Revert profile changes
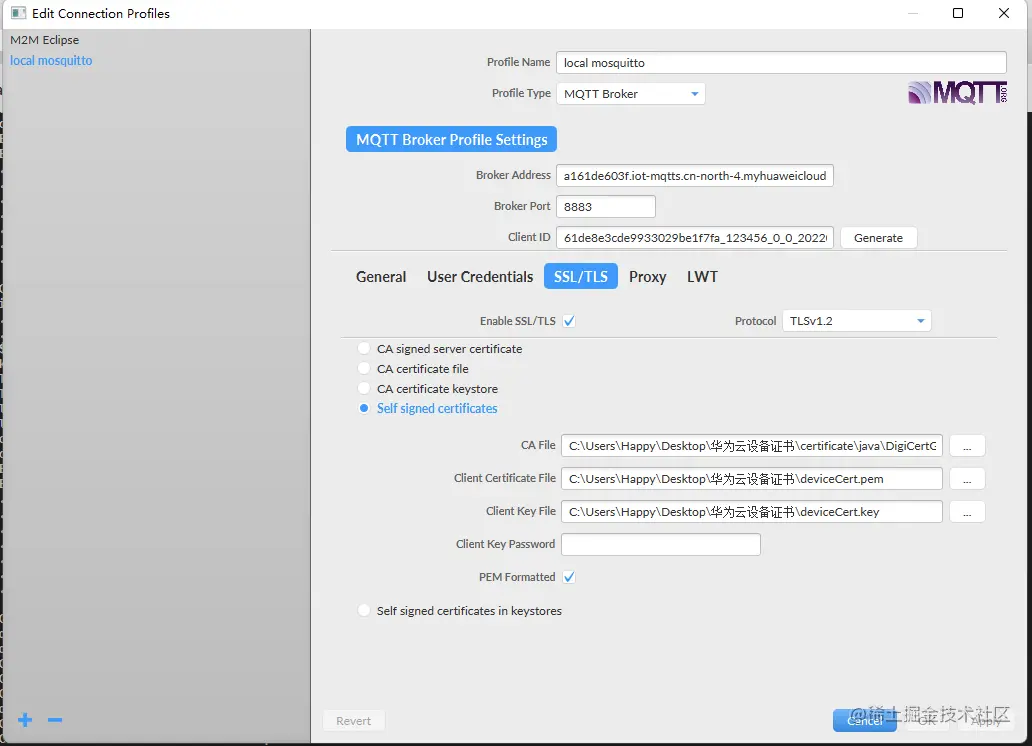Screen dimensions: 1032x746 tap(353, 720)
